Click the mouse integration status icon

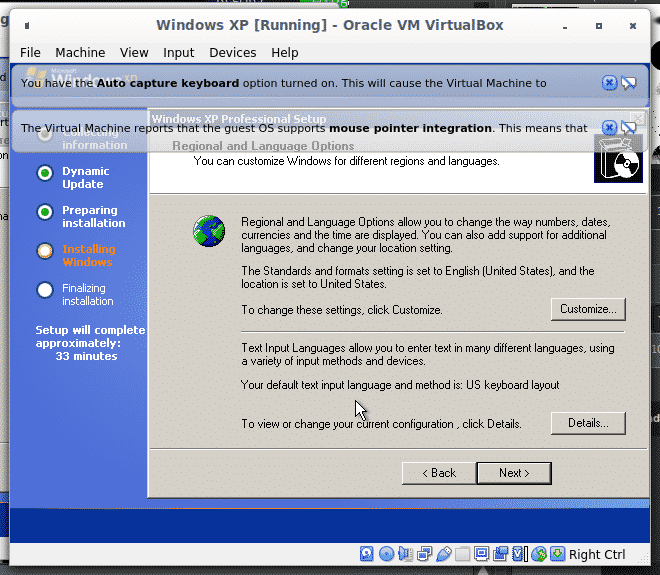pos(539,554)
